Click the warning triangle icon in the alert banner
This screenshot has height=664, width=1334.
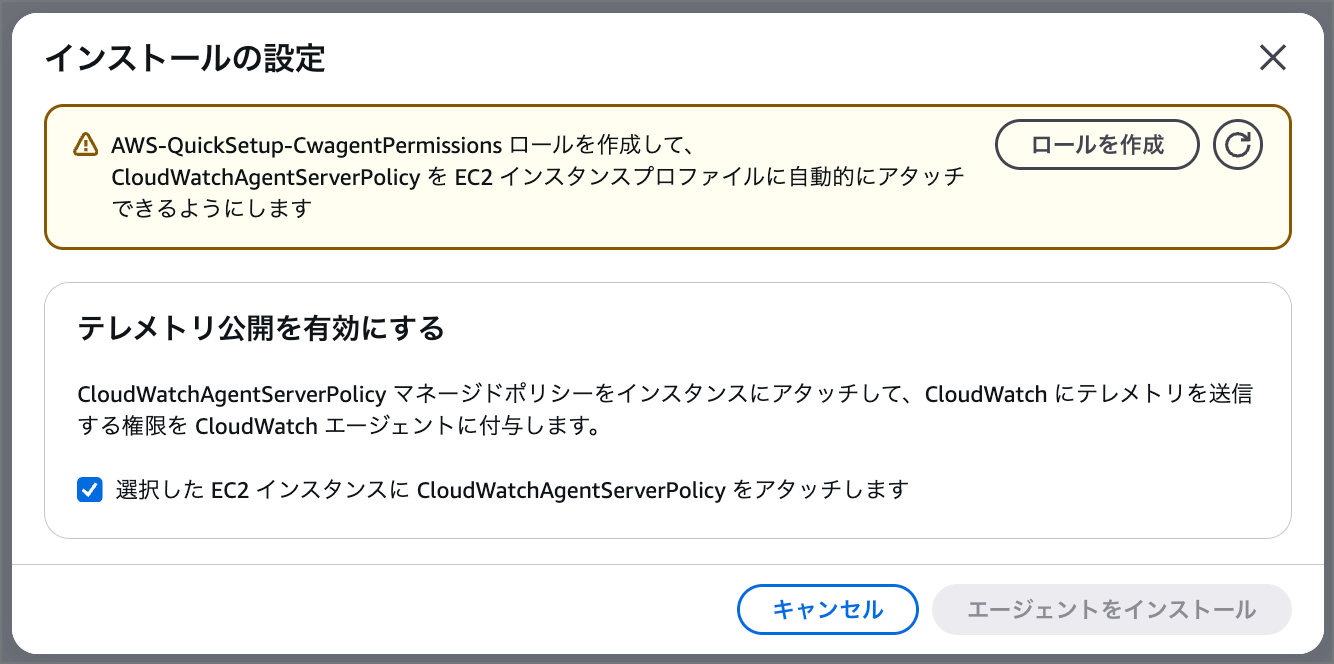85,144
